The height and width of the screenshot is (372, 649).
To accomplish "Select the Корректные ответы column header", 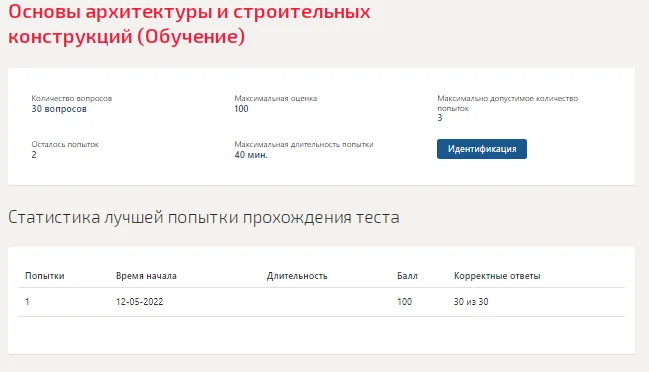I will [x=497, y=276].
